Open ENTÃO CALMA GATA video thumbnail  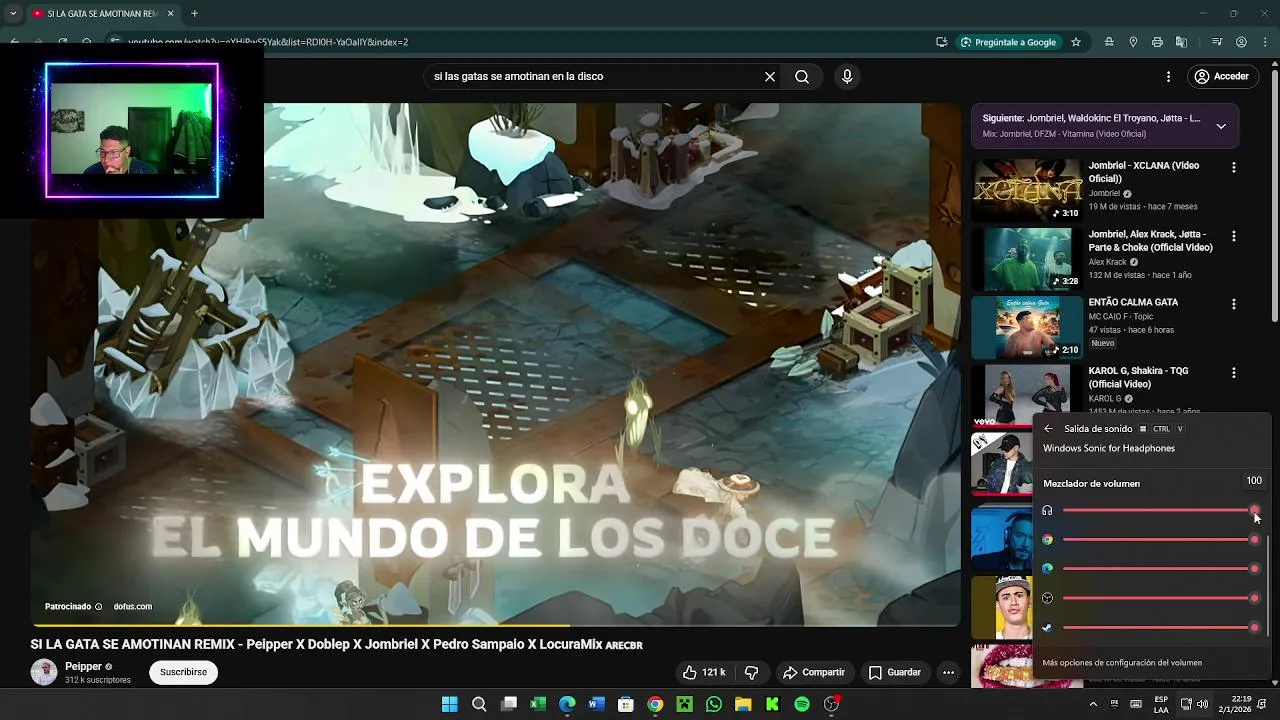[x=1027, y=327]
